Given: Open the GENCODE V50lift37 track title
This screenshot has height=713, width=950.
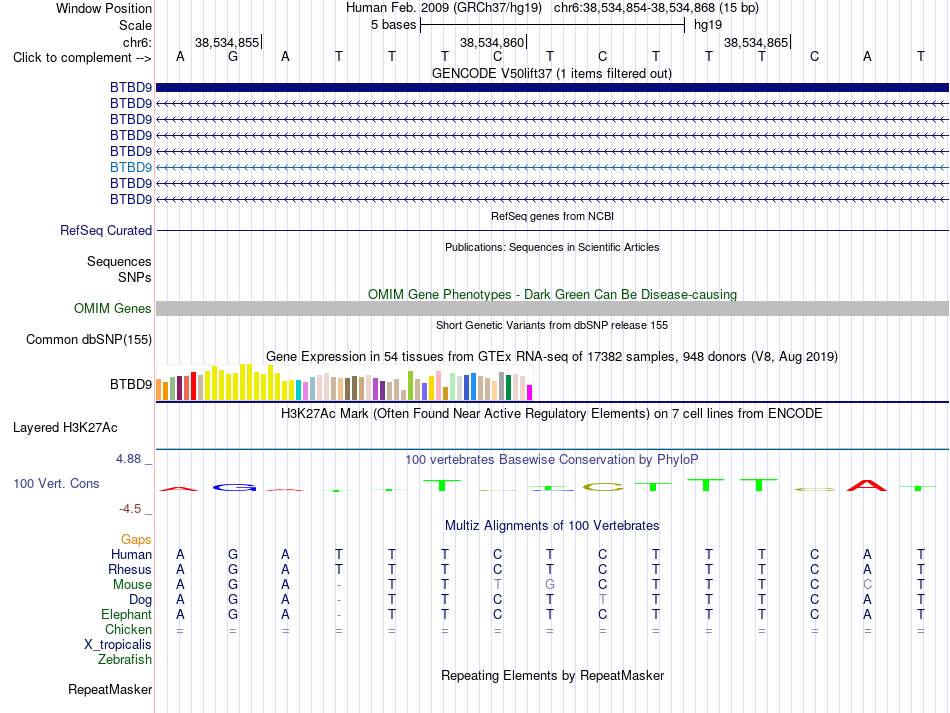Looking at the screenshot, I should click(x=551, y=73).
